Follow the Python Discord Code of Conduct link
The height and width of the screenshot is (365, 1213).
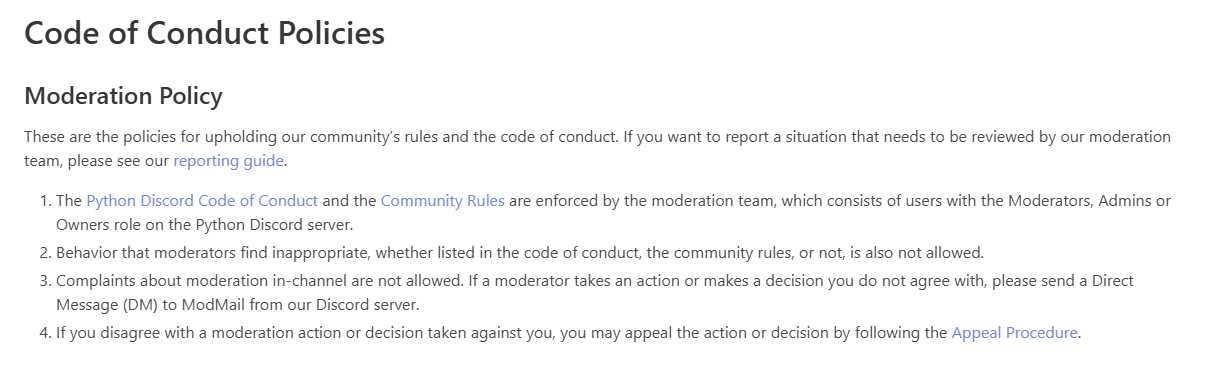coord(202,200)
